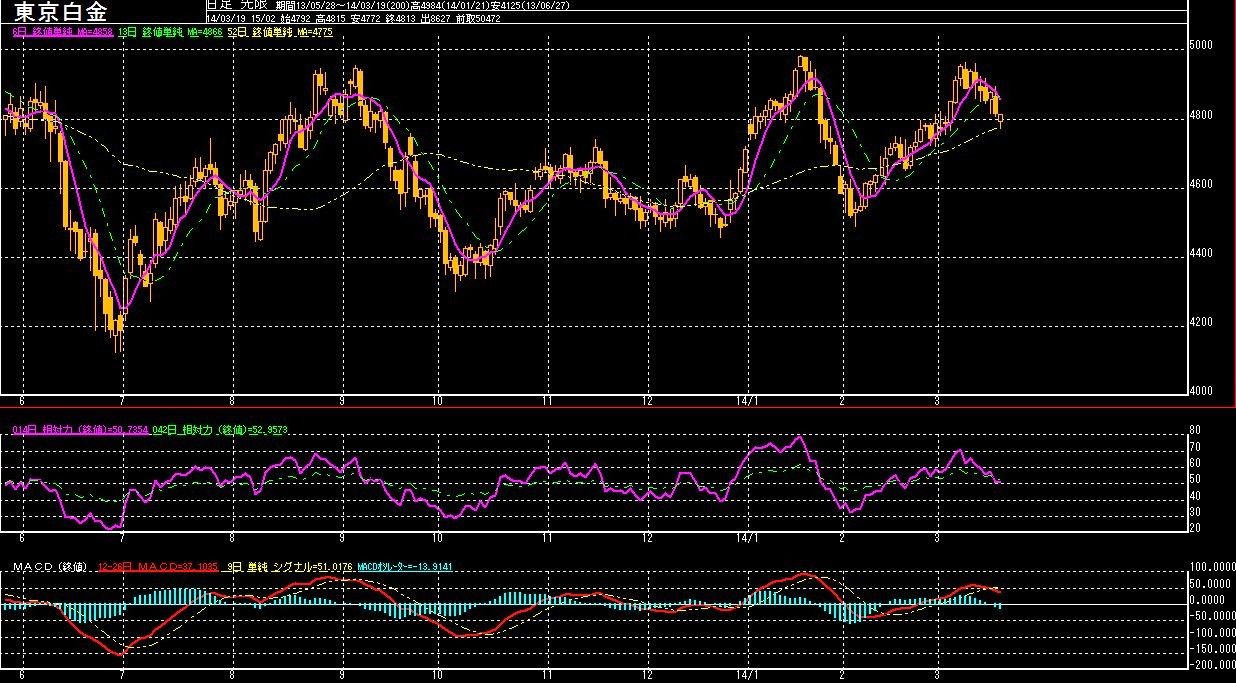Click the 4800 price axis label
Image resolution: width=1236 pixels, height=683 pixels.
tap(1203, 116)
